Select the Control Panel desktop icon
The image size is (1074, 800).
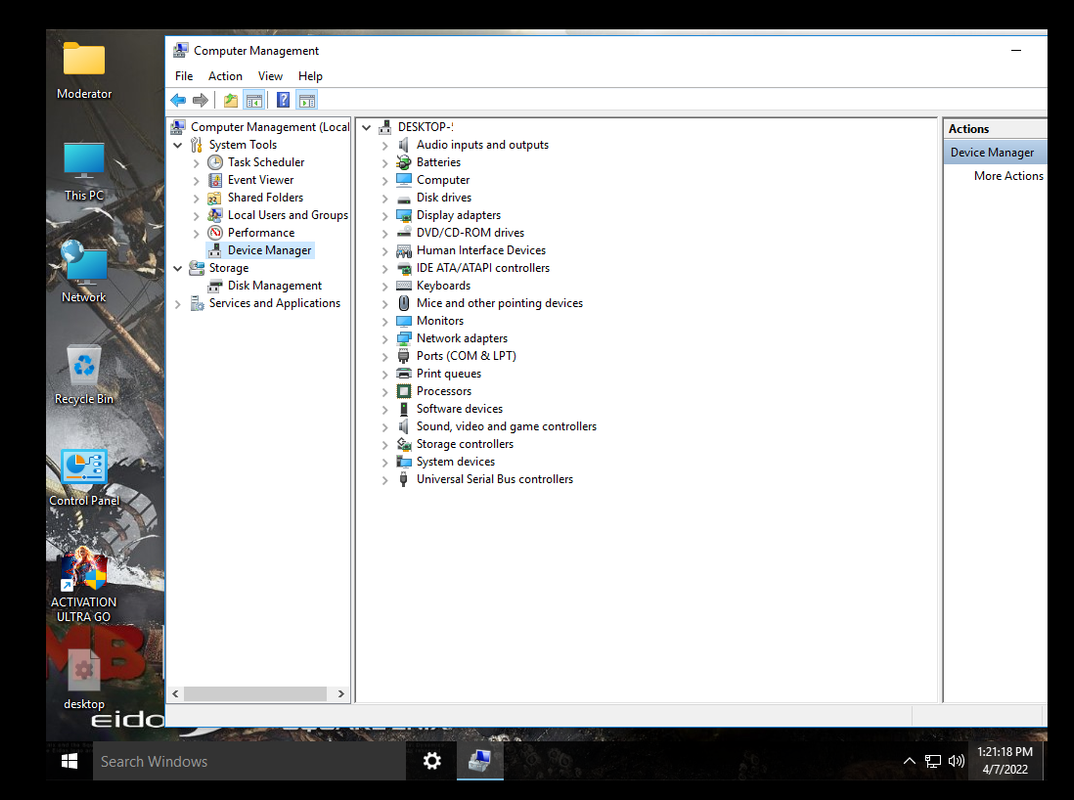[84, 477]
